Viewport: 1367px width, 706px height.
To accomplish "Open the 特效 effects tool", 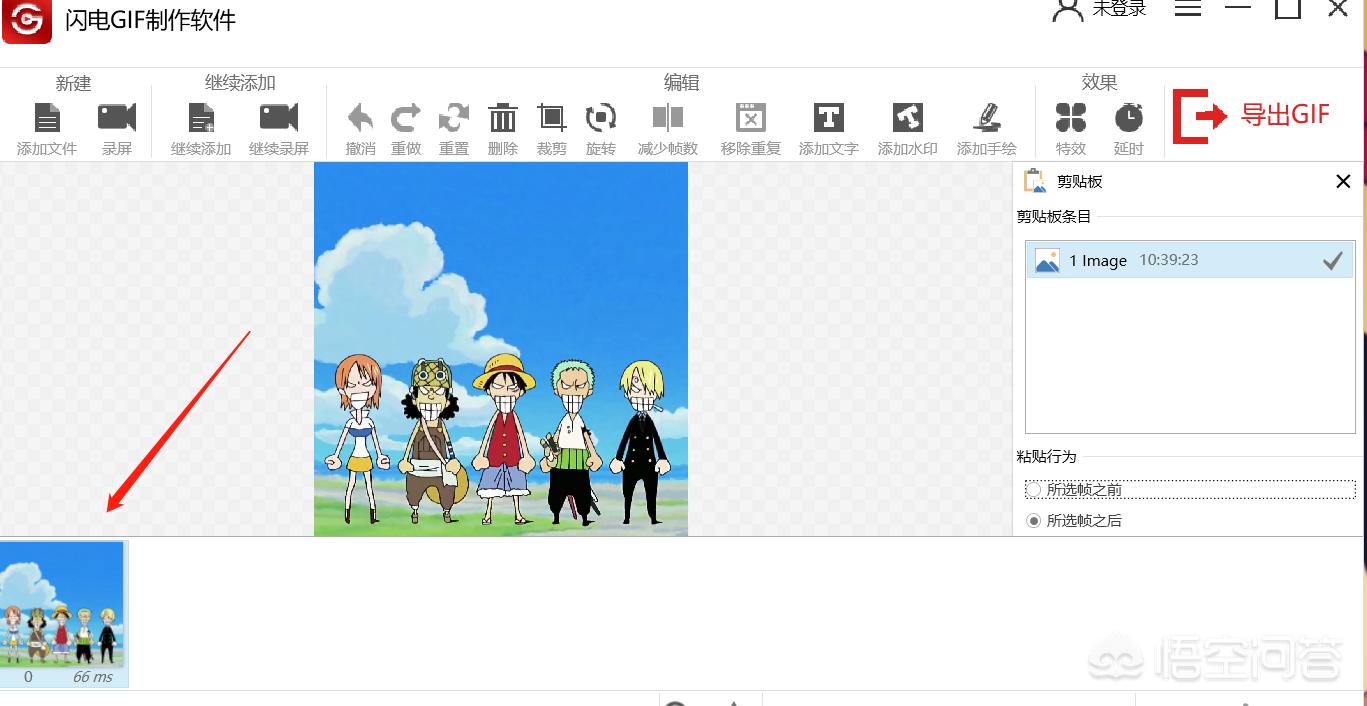I will 1071,119.
